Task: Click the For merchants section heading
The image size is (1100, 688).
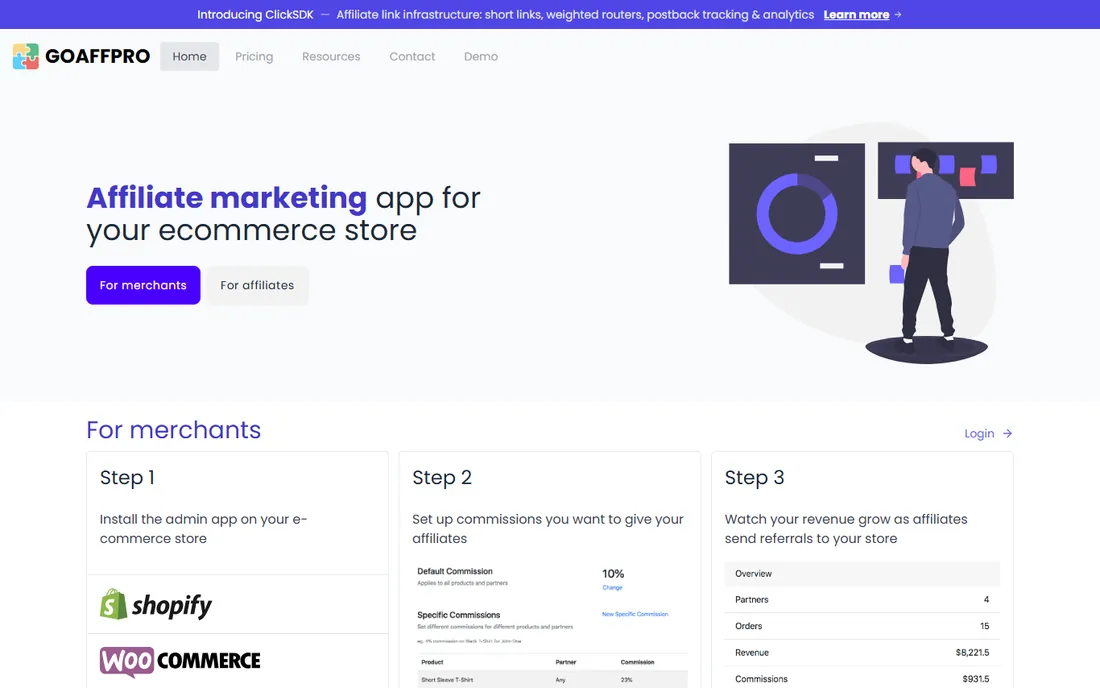Action: coord(173,430)
